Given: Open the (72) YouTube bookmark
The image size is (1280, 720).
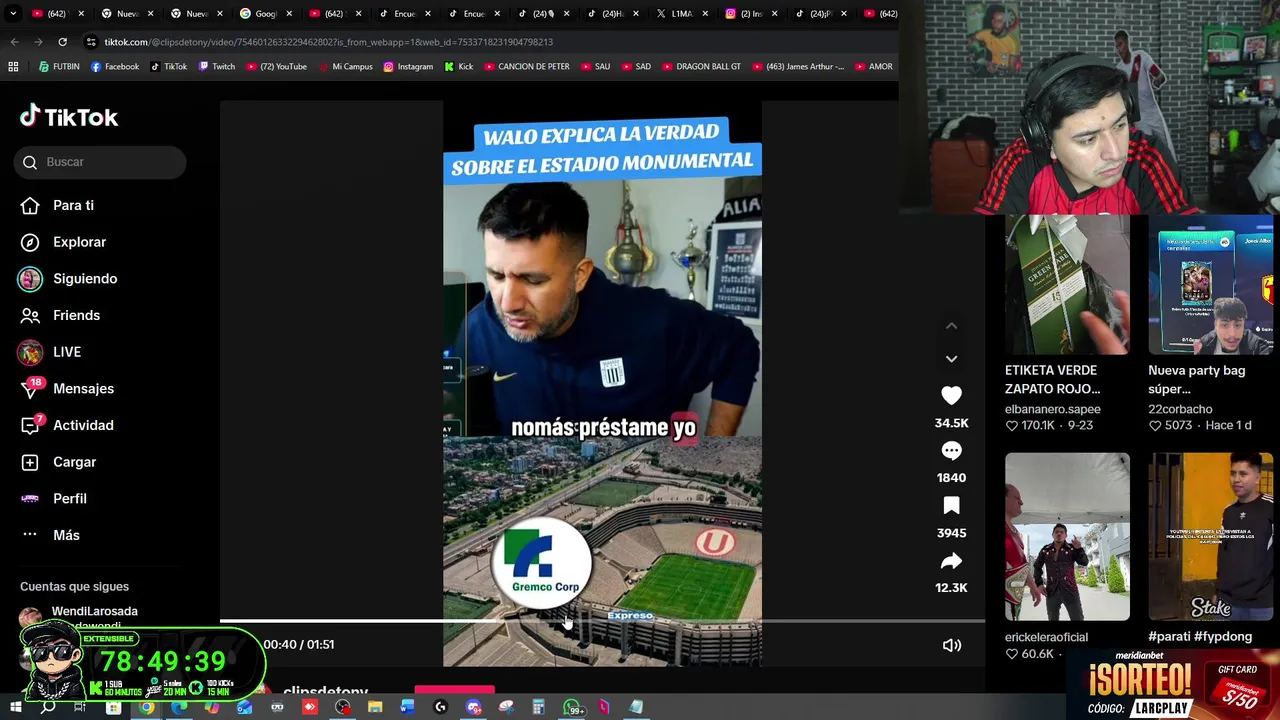Looking at the screenshot, I should 276,67.
